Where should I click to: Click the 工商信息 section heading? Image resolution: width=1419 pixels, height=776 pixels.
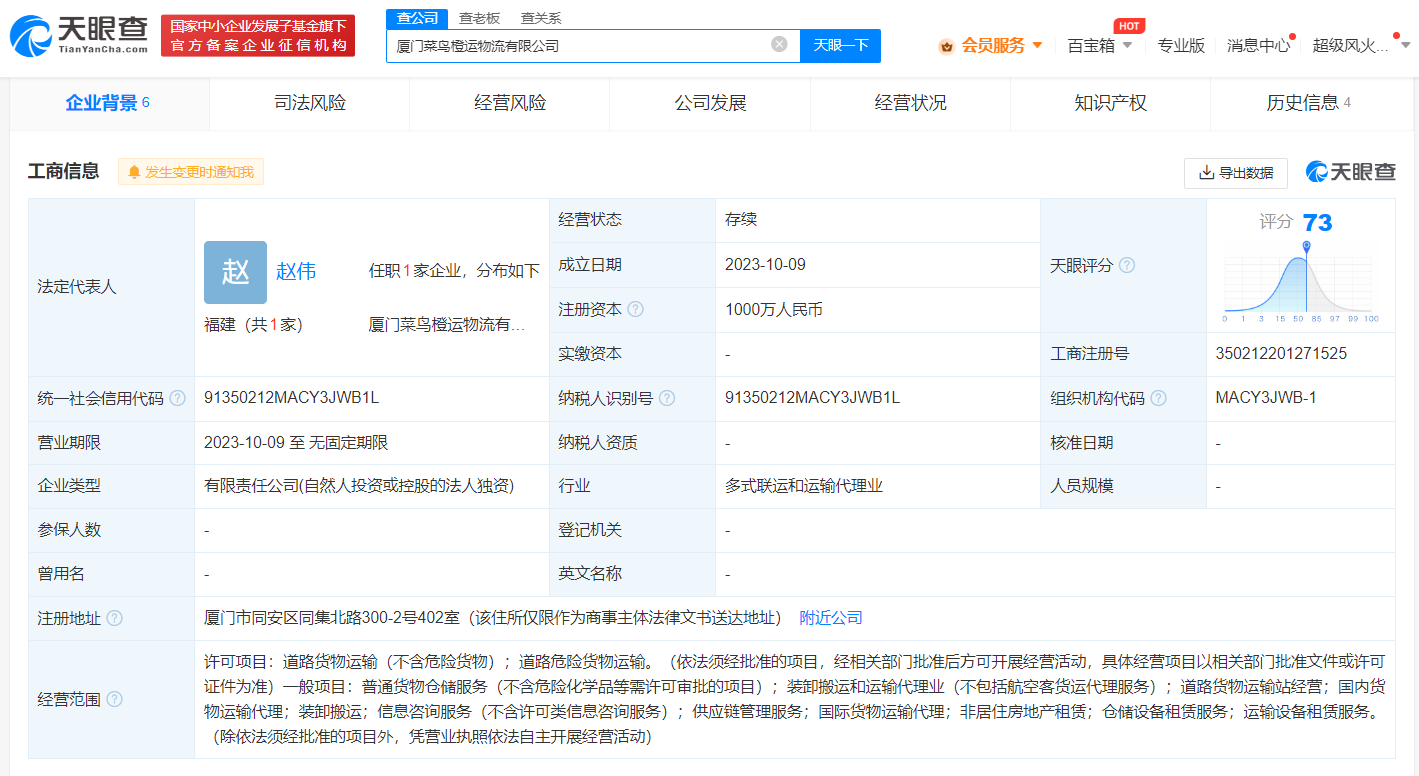click(x=64, y=171)
